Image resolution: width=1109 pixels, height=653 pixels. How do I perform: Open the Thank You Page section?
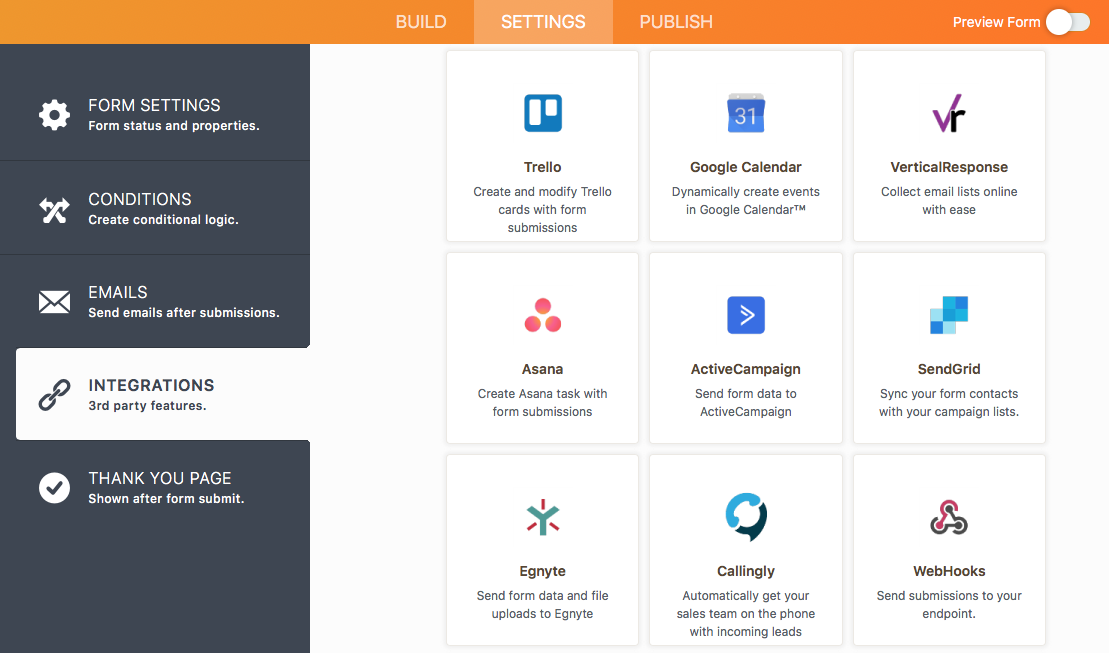pyautogui.click(x=155, y=487)
